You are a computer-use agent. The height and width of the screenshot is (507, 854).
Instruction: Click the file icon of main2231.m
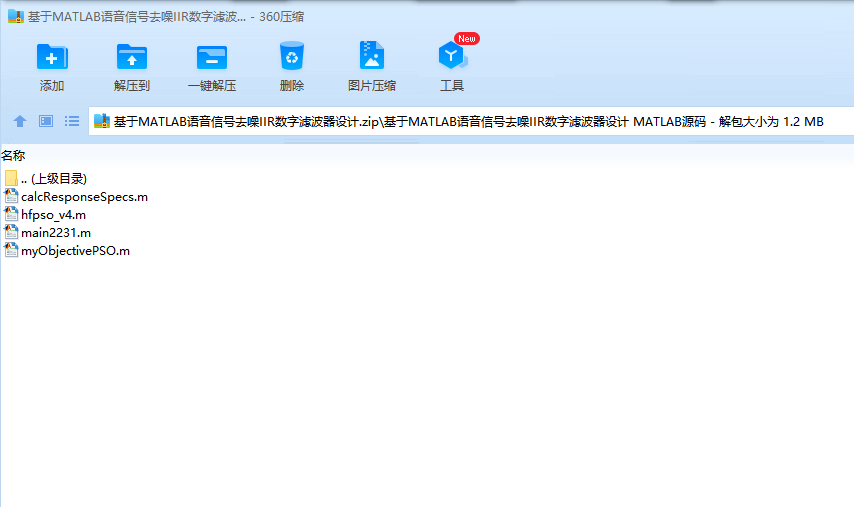click(11, 232)
